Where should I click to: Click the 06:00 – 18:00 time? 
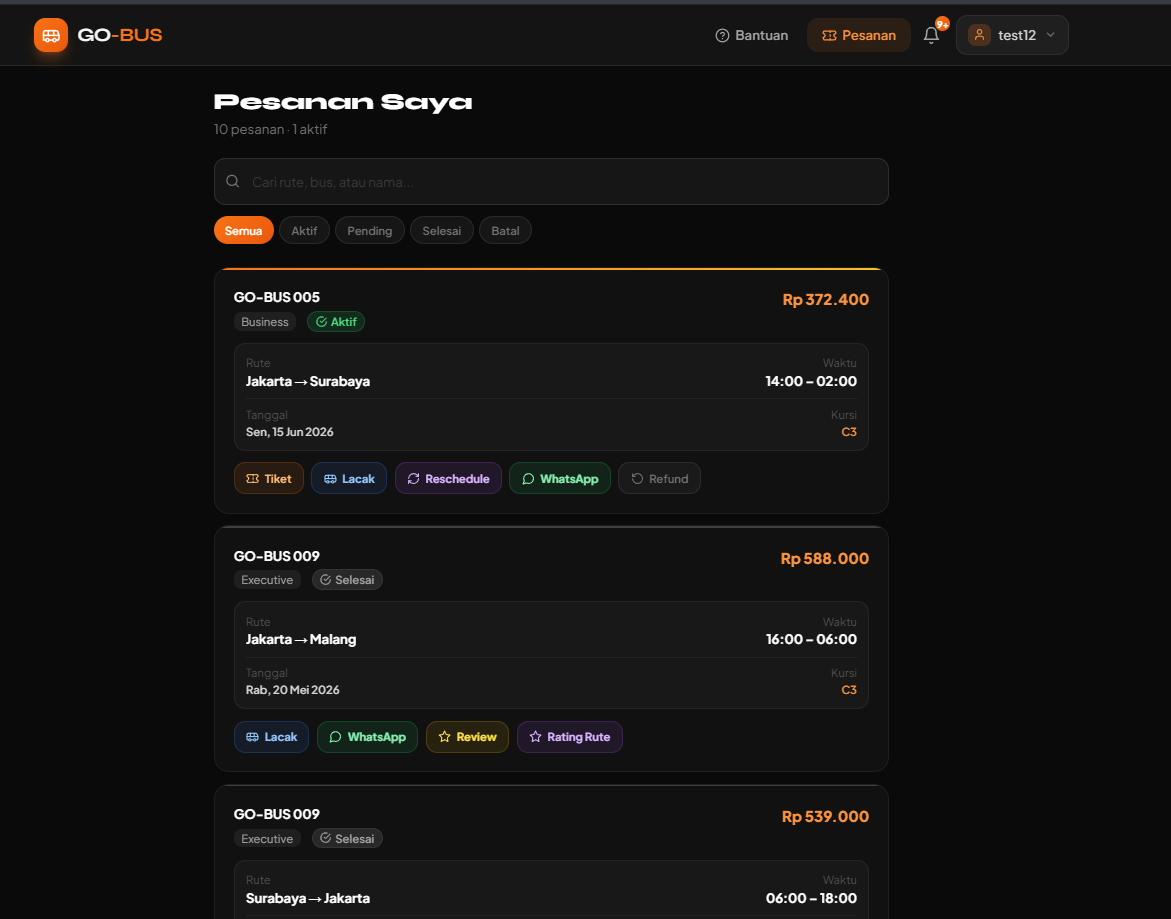point(811,898)
